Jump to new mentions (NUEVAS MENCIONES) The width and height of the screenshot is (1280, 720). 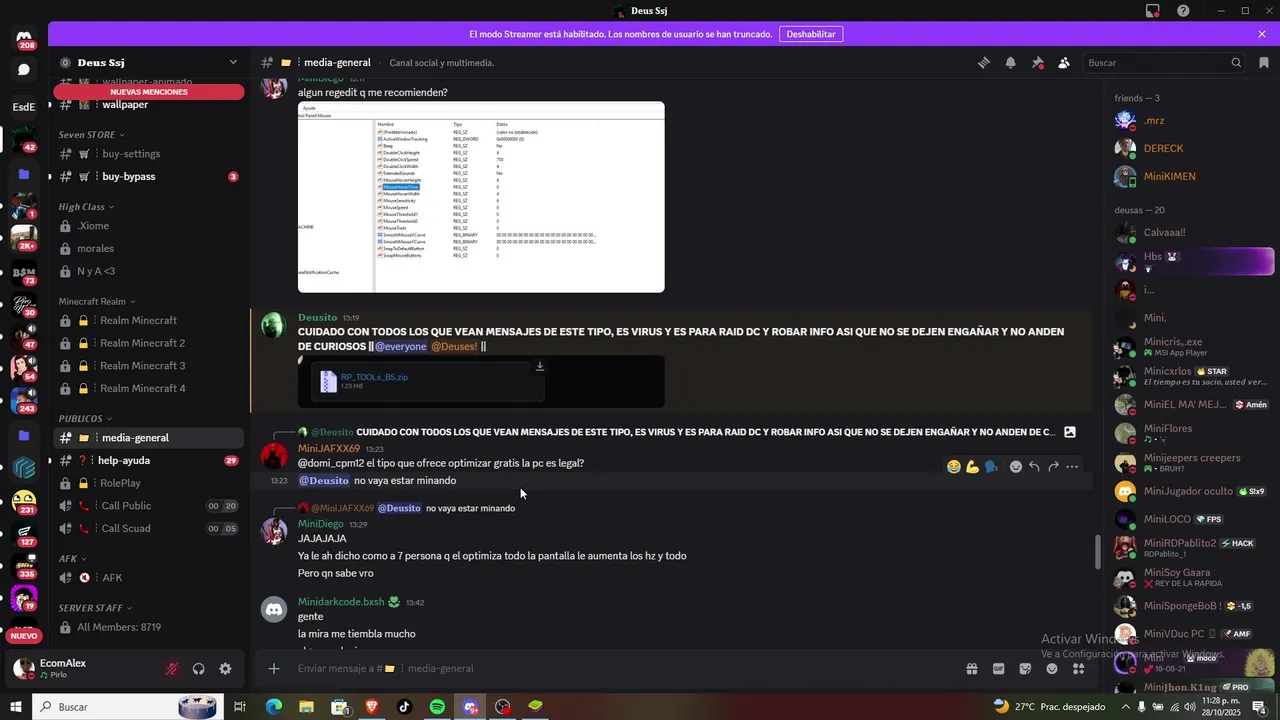149,92
